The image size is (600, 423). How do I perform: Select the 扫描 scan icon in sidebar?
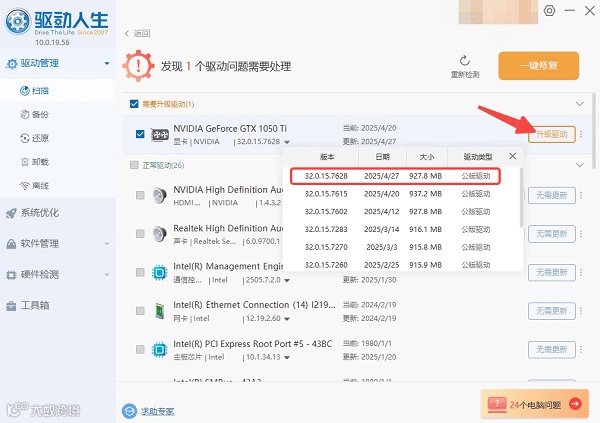coord(24,91)
